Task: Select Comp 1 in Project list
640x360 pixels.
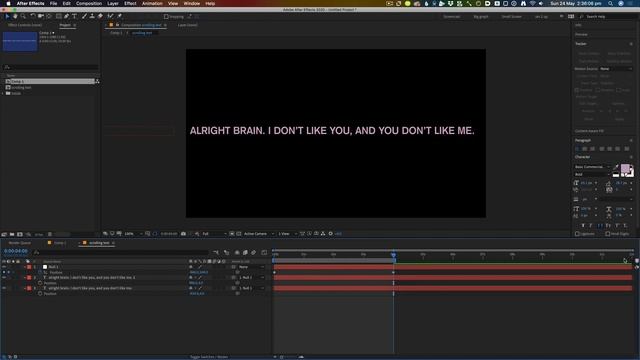Action: click(x=50, y=82)
